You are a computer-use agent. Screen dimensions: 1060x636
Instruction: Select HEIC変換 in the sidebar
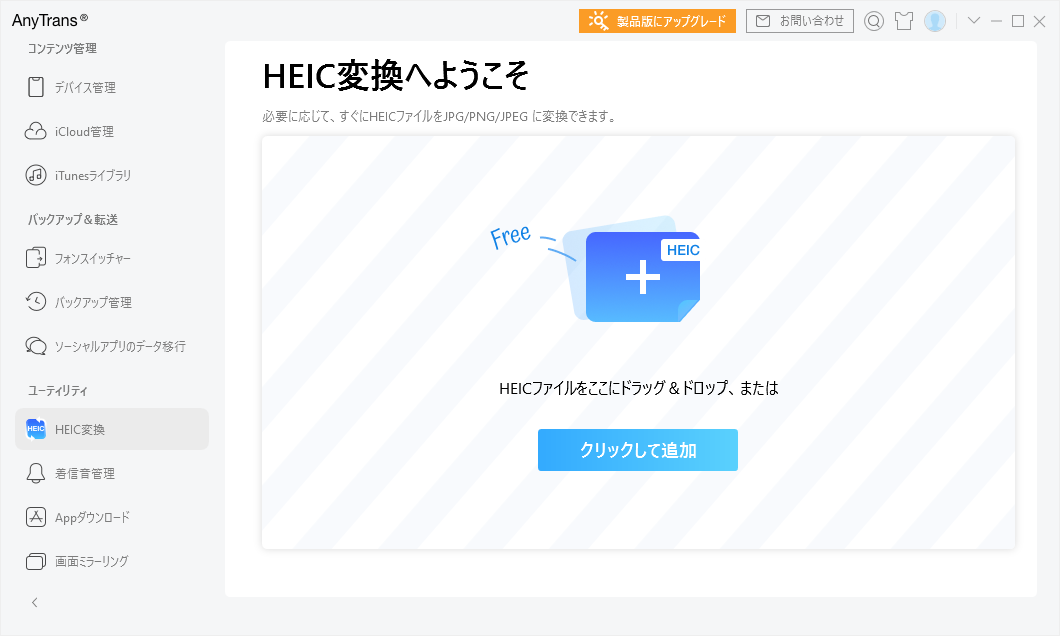pos(112,429)
